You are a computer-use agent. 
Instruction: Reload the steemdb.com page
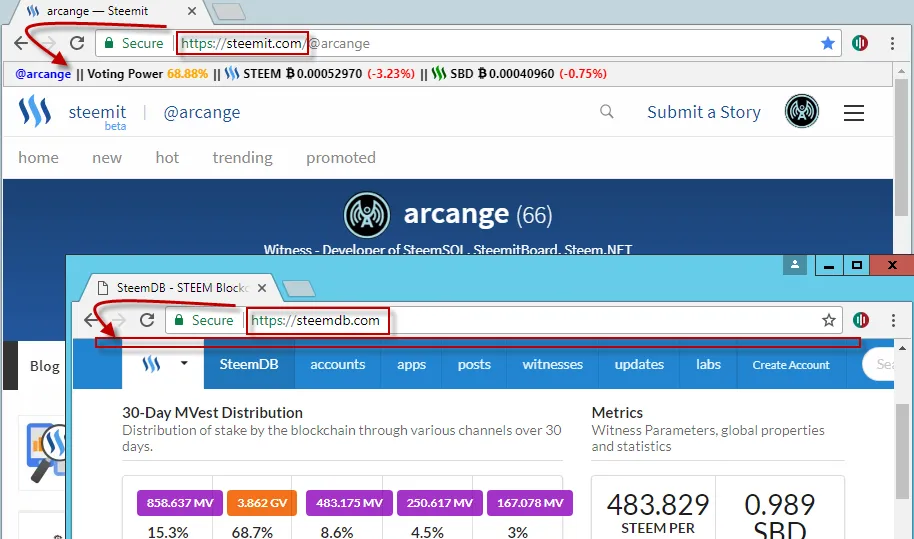click(x=147, y=320)
